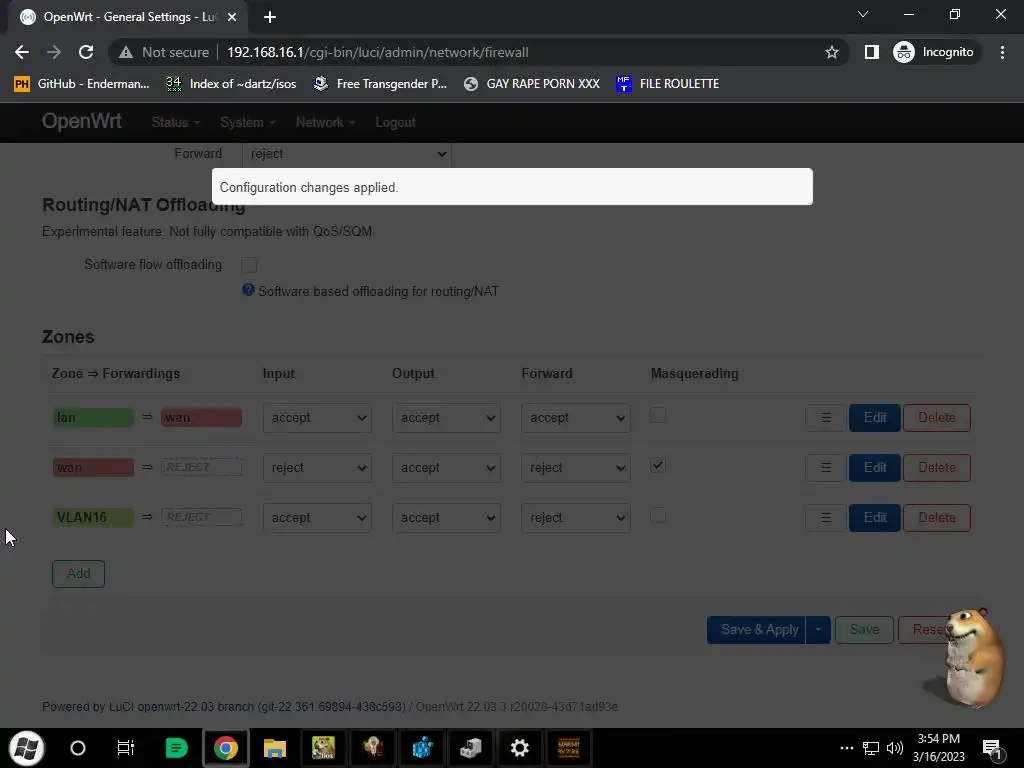Delete the lan zone
The width and height of the screenshot is (1024, 768).
pos(936,418)
